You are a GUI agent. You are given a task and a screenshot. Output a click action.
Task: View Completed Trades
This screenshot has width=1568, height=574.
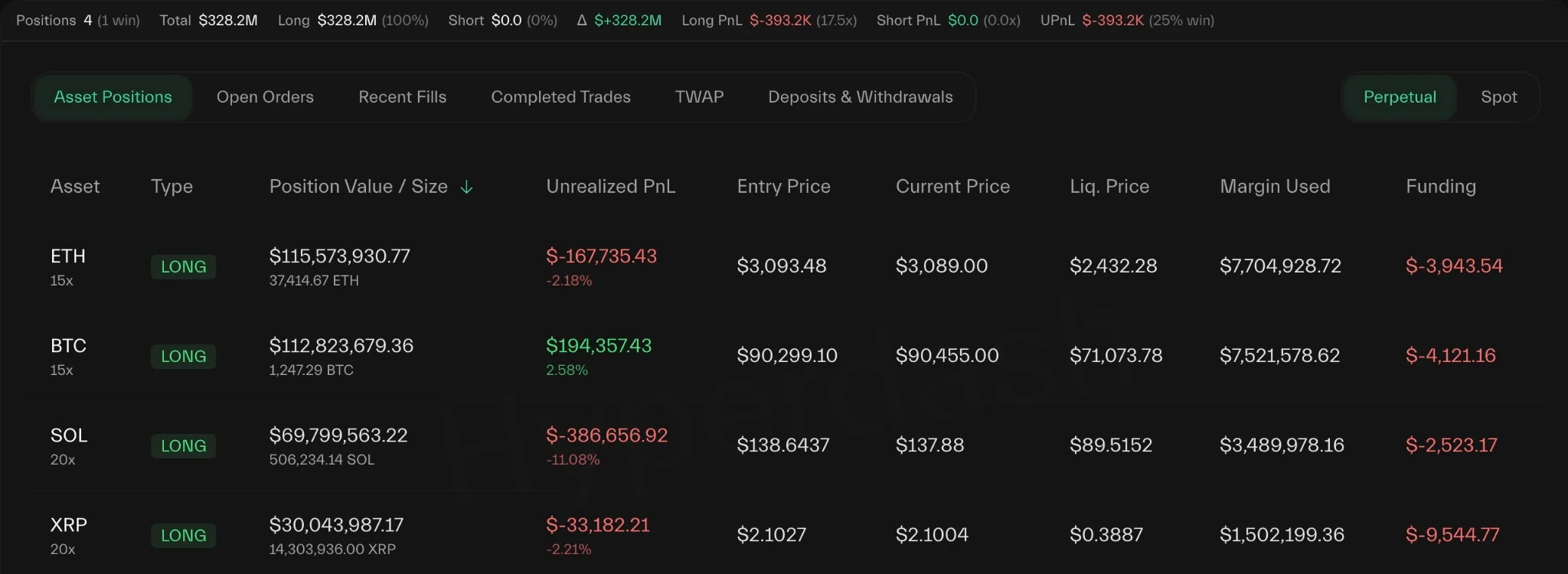click(x=560, y=97)
